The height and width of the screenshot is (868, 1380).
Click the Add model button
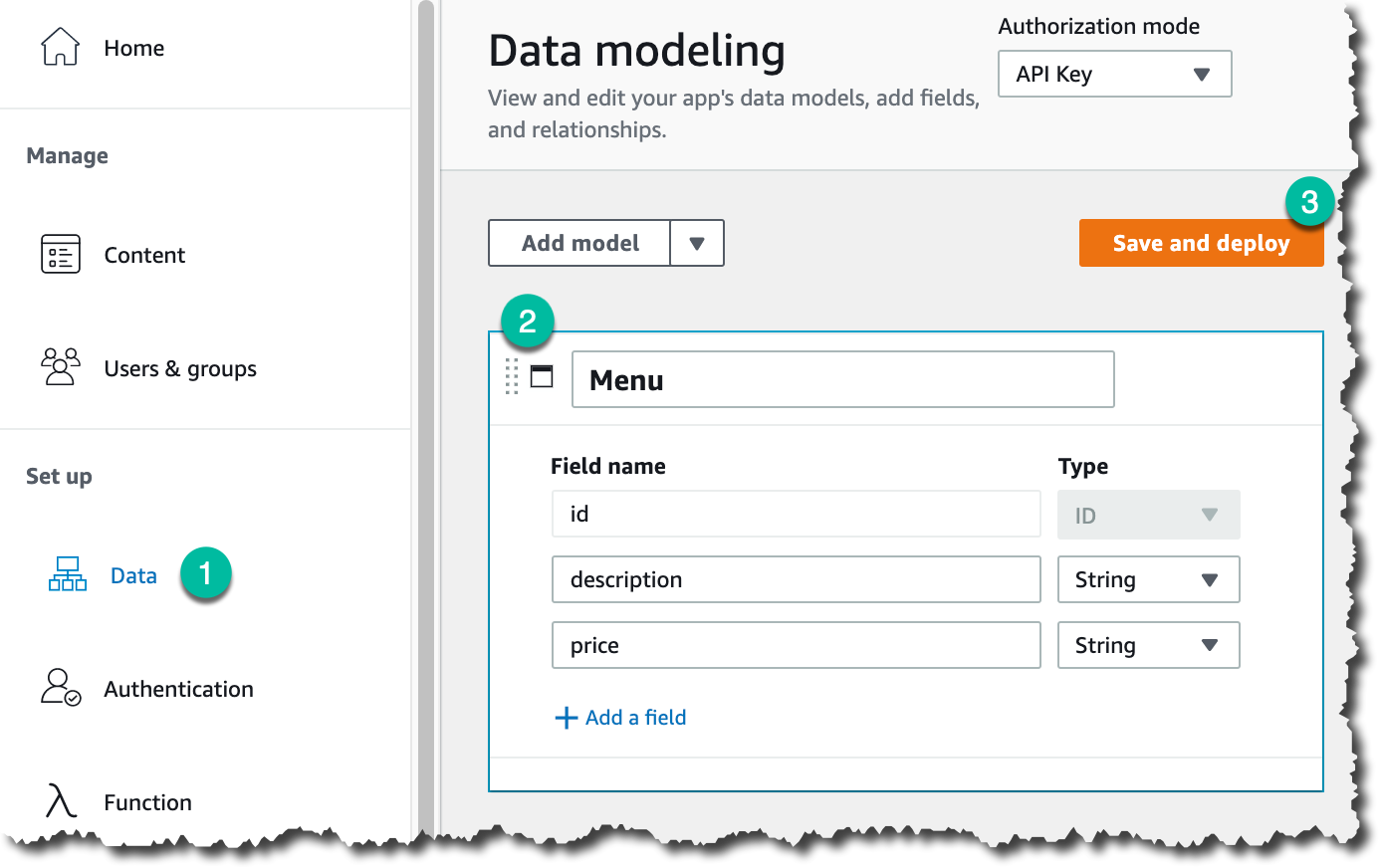tap(579, 243)
